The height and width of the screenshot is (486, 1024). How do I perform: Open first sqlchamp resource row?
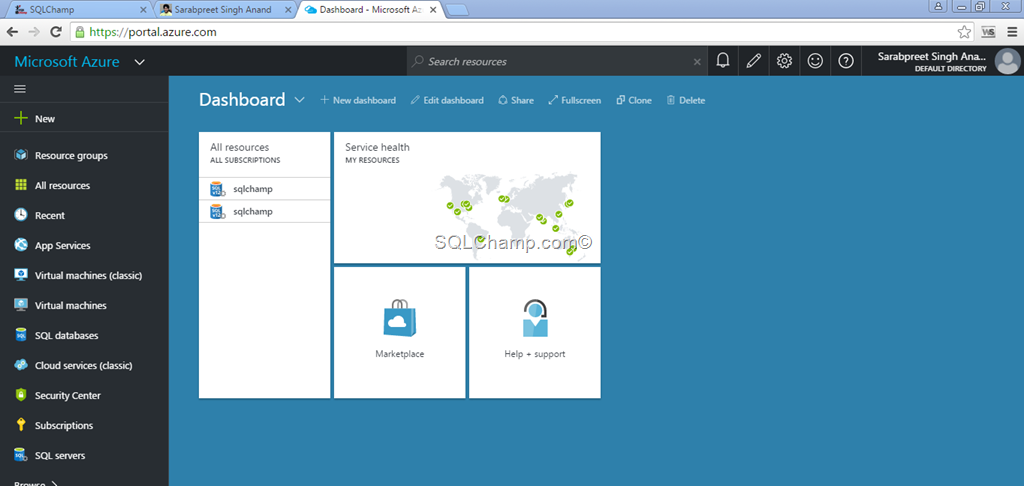pyautogui.click(x=264, y=189)
